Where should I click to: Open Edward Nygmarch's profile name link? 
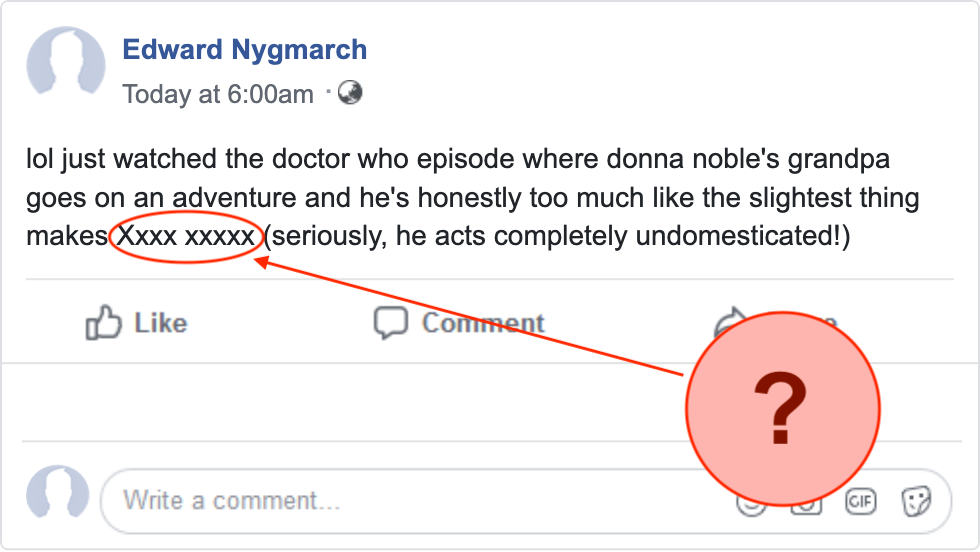point(244,49)
